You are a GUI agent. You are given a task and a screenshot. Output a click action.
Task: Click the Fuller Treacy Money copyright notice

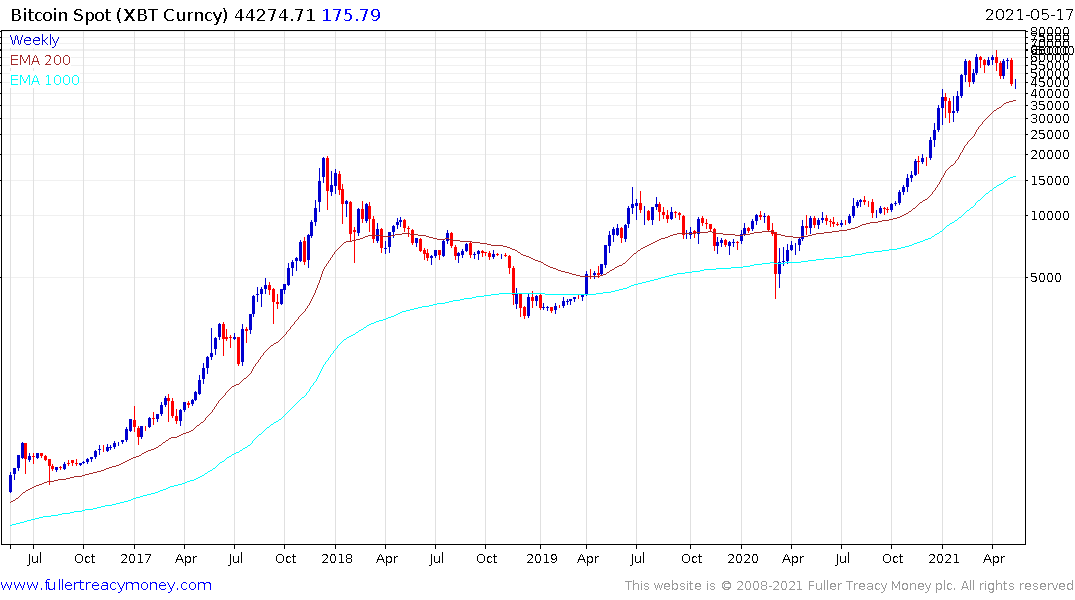coord(849,586)
